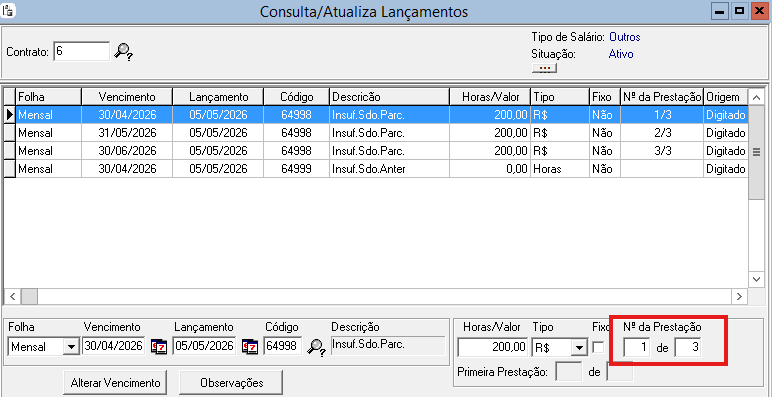Click the read-only Descrição field Insuf.Sdo.Parc.
The image size is (772, 397).
388,345
